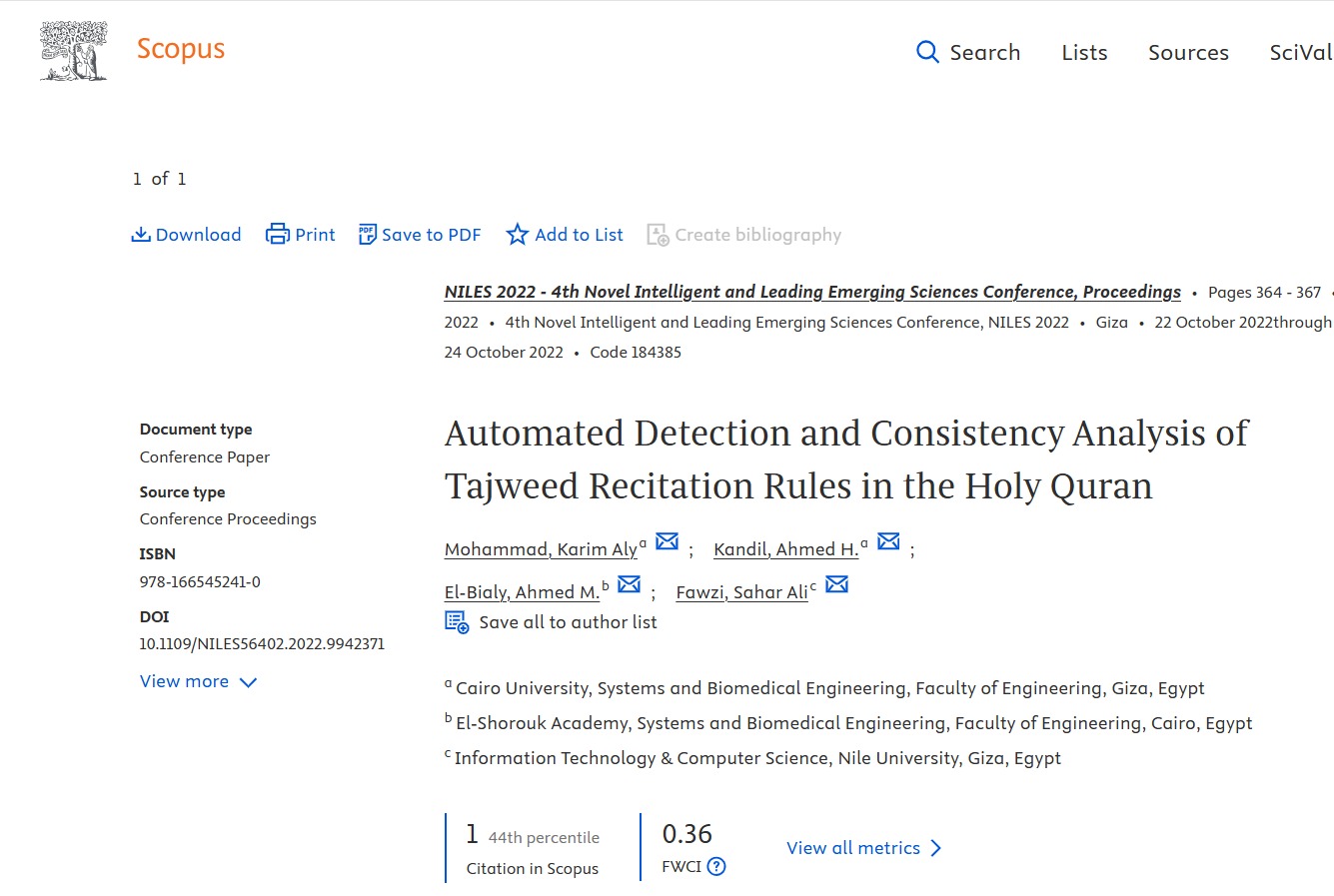Go to Sources in top navigation
1334x896 pixels.
[x=1188, y=53]
